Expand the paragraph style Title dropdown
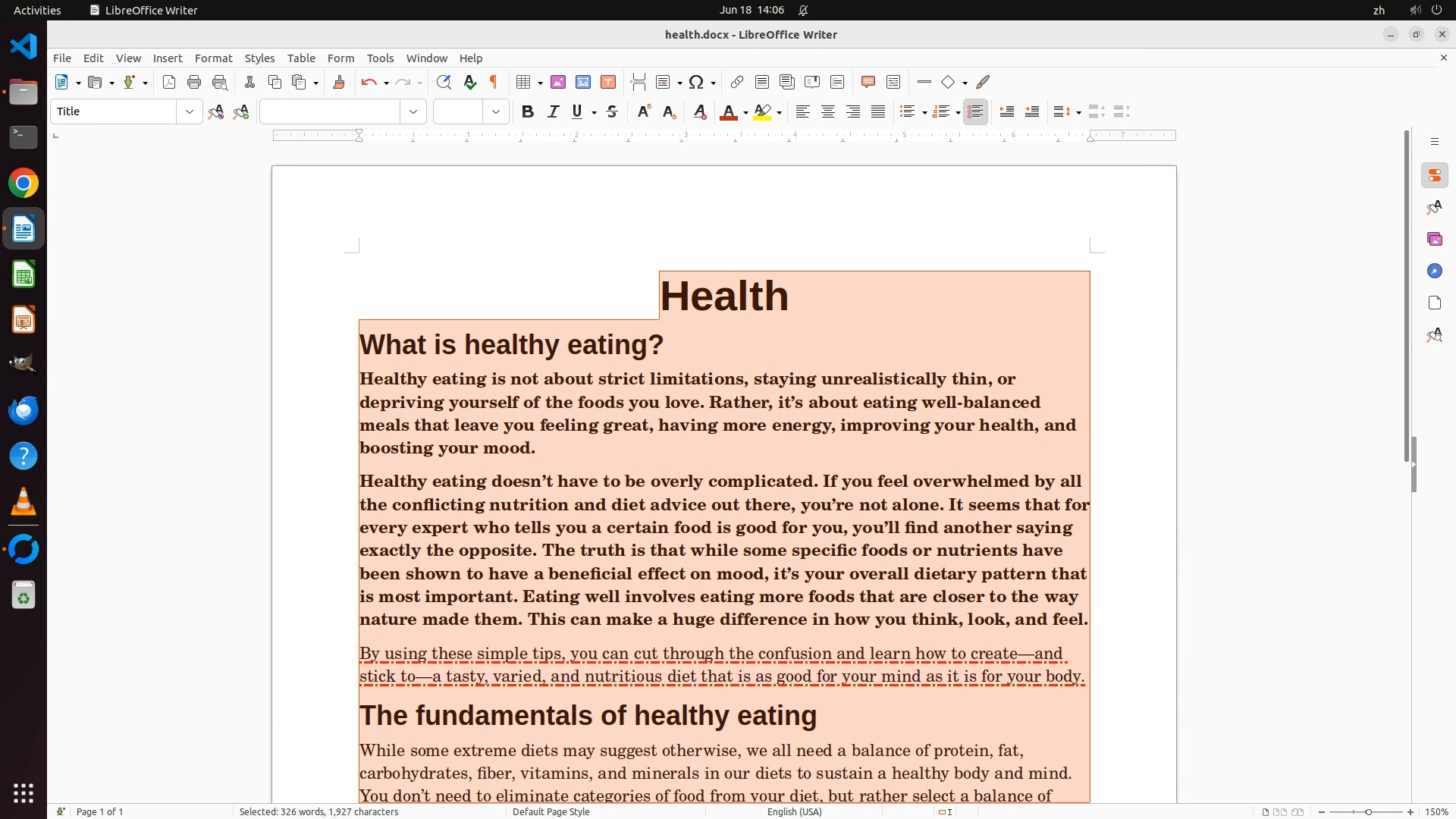1456x819 pixels. pyautogui.click(x=189, y=112)
